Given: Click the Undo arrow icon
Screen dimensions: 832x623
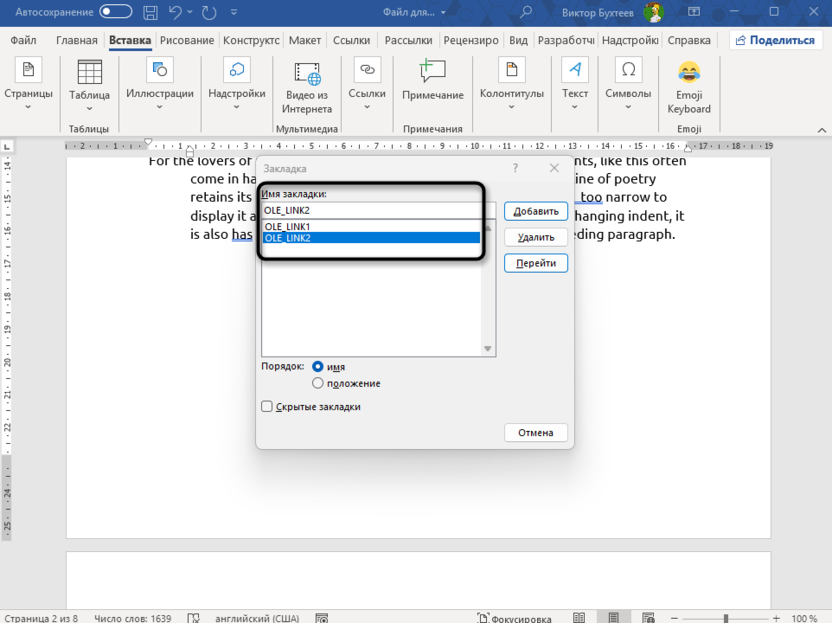Looking at the screenshot, I should [x=175, y=13].
